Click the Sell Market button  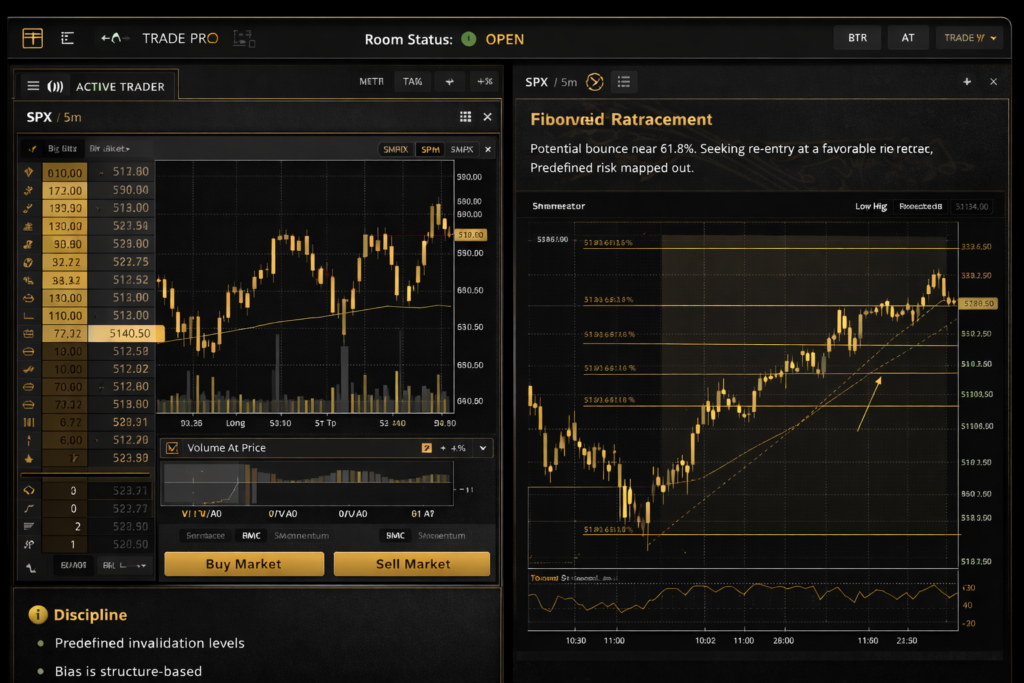(x=412, y=564)
